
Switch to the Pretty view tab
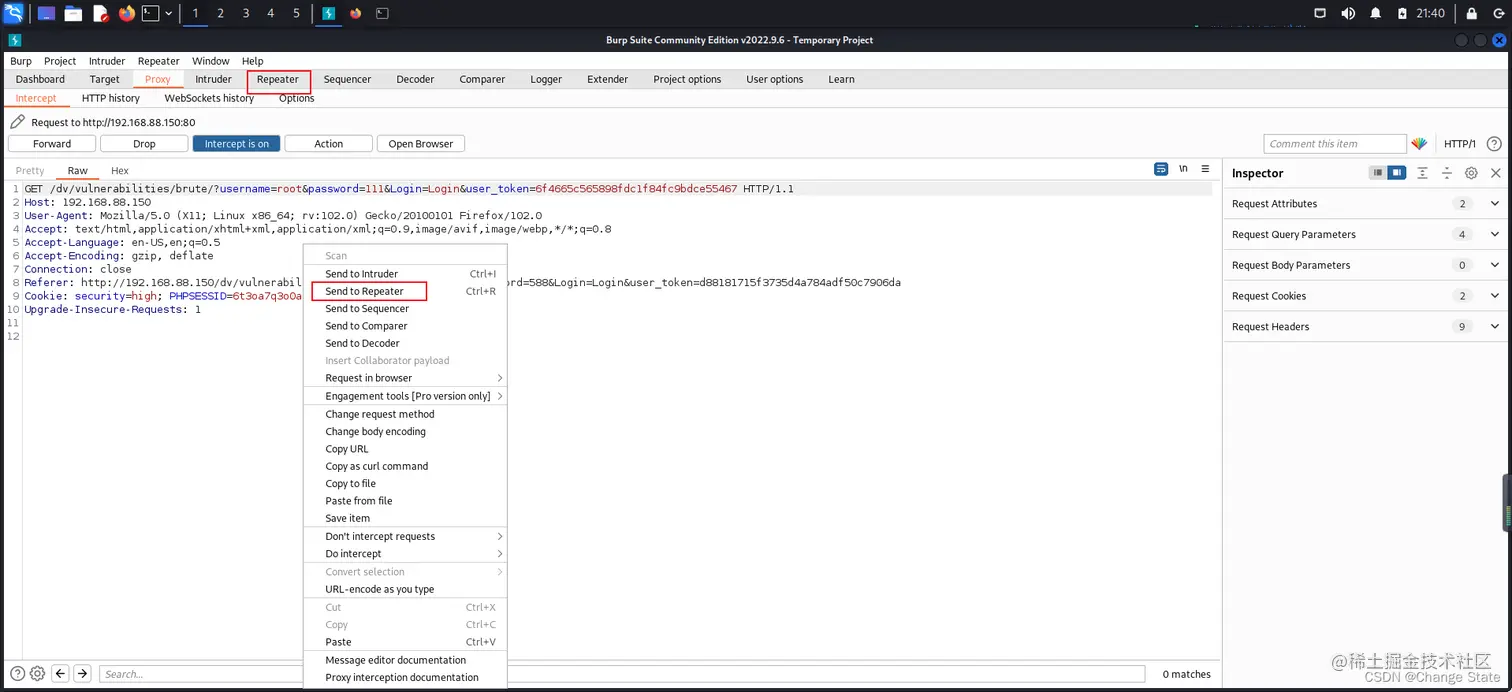point(30,171)
